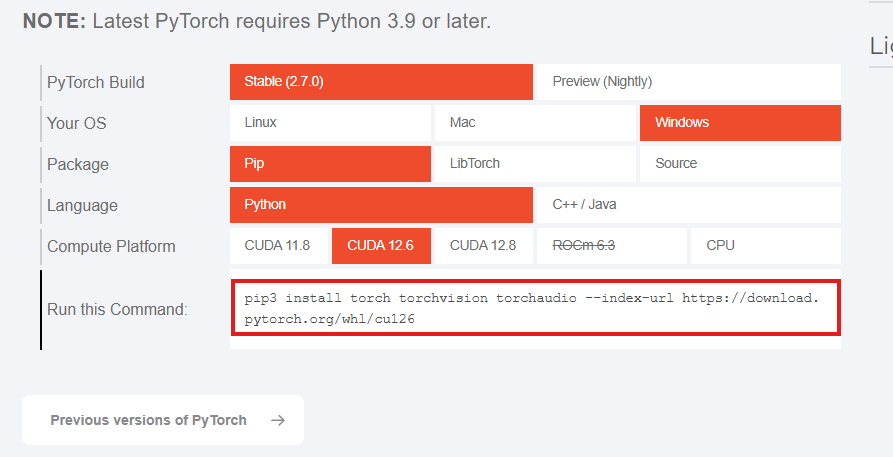
Task: Click the Language row label
Action: (x=82, y=205)
